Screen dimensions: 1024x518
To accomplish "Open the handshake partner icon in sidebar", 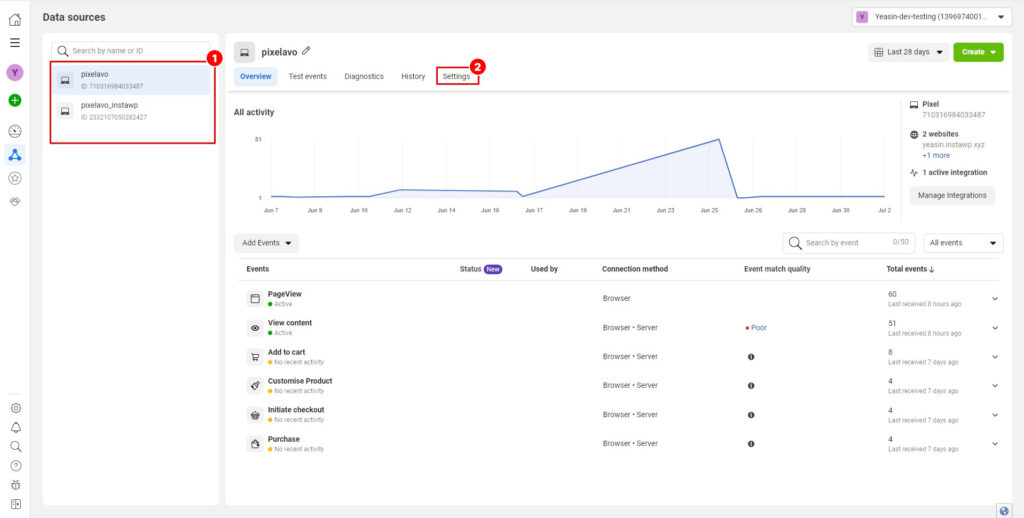I will 14,201.
